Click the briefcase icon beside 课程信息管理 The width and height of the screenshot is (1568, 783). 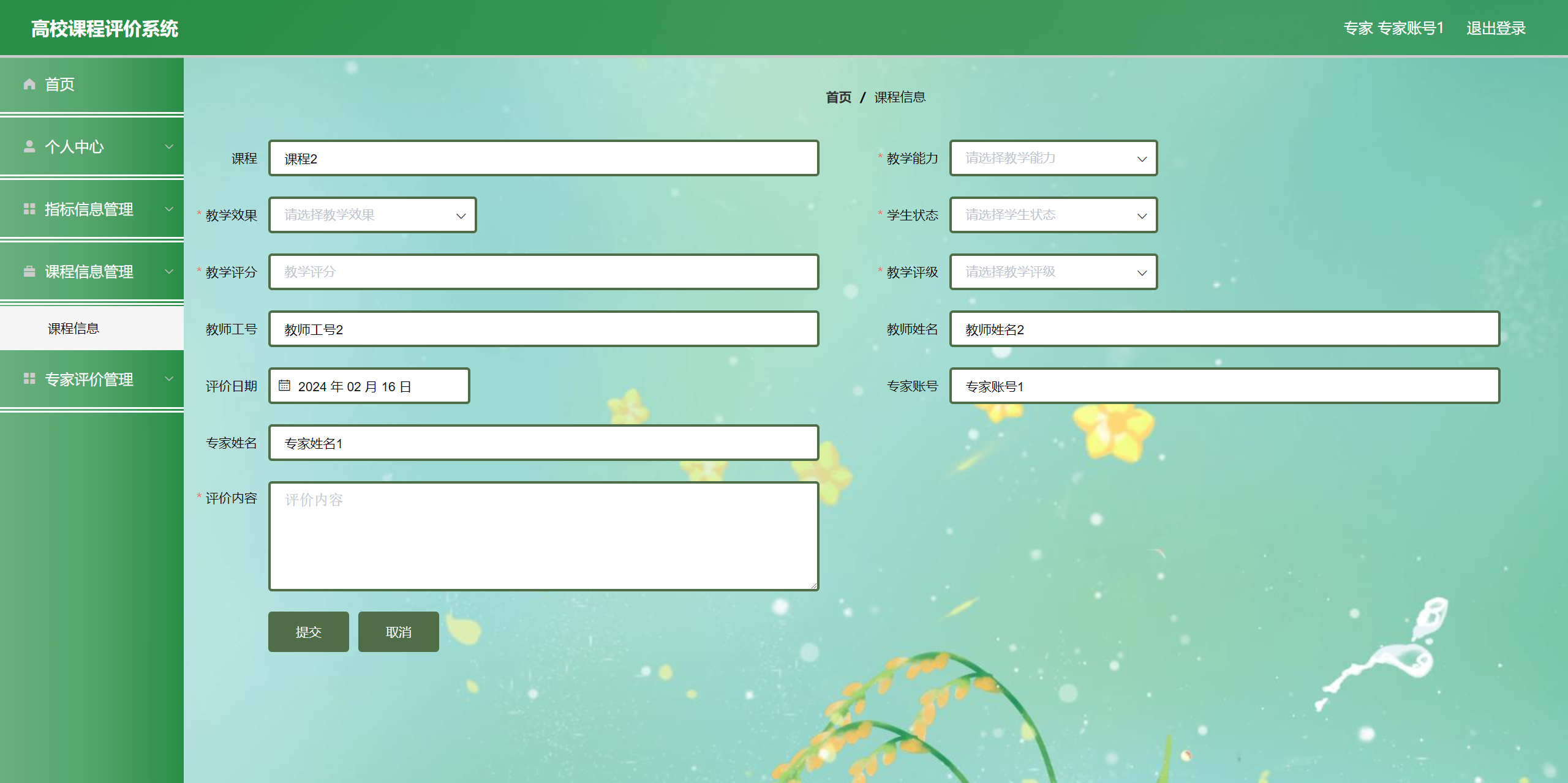pyautogui.click(x=28, y=271)
